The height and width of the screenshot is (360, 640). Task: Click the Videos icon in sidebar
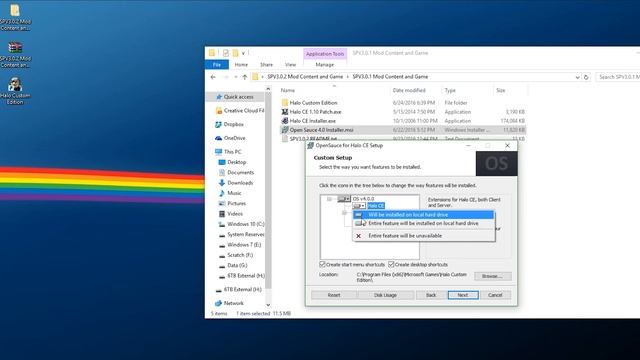point(222,214)
